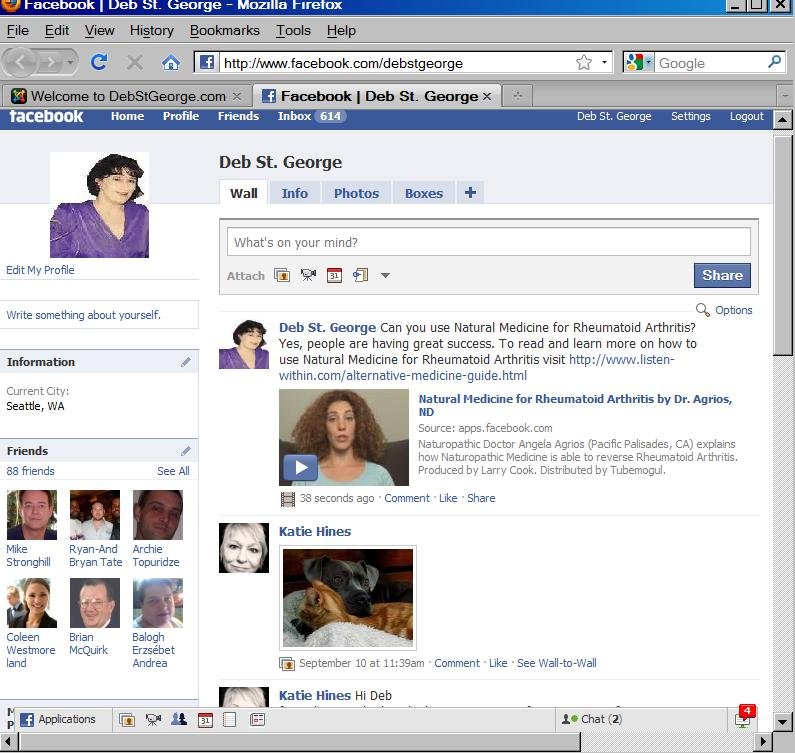Open Events app in the bottom bar
The width and height of the screenshot is (795, 753).
205,720
